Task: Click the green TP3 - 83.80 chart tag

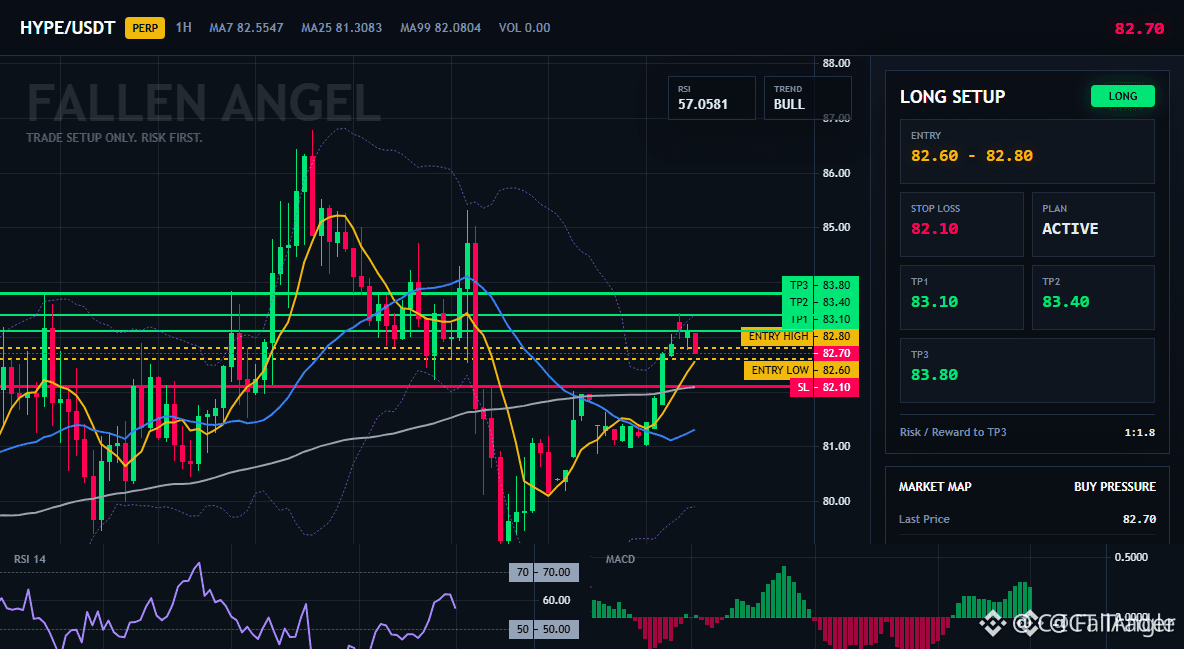Action: 820,285
